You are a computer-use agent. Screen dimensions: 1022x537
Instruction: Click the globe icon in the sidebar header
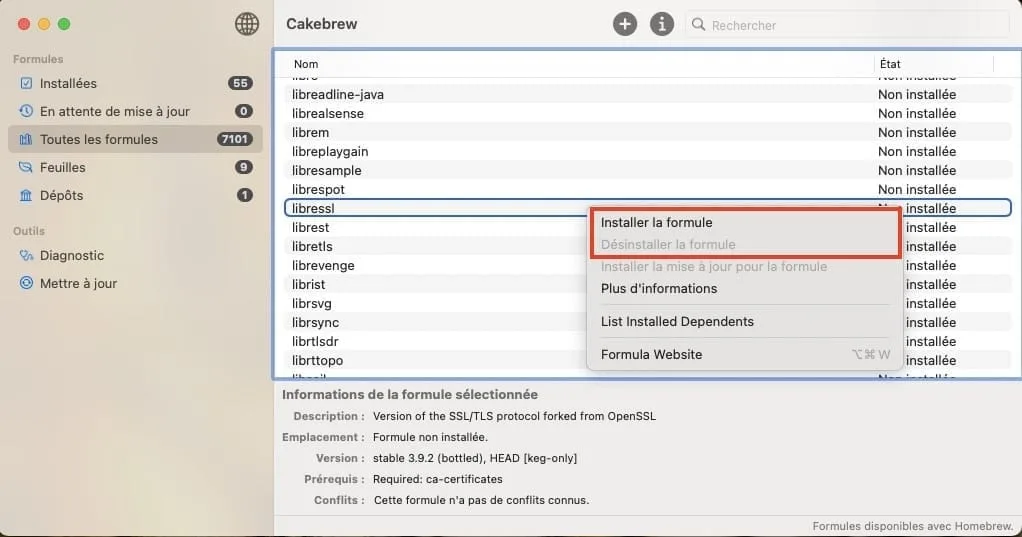click(x=246, y=24)
